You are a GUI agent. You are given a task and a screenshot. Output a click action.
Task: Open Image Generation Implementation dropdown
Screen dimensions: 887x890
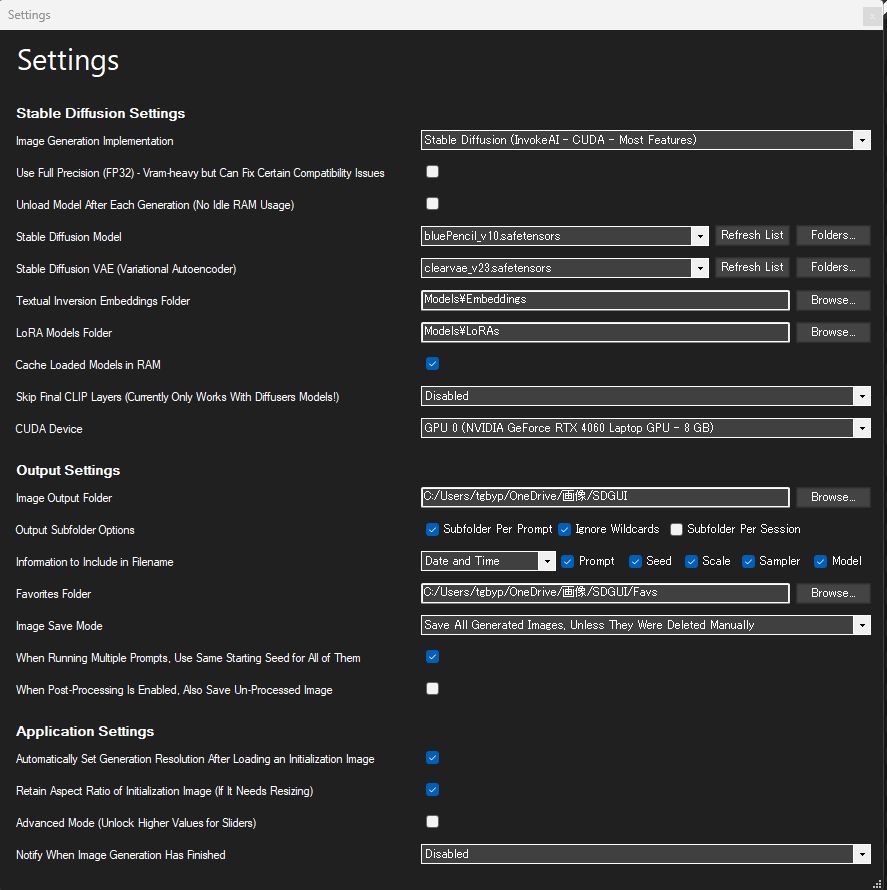coord(646,140)
